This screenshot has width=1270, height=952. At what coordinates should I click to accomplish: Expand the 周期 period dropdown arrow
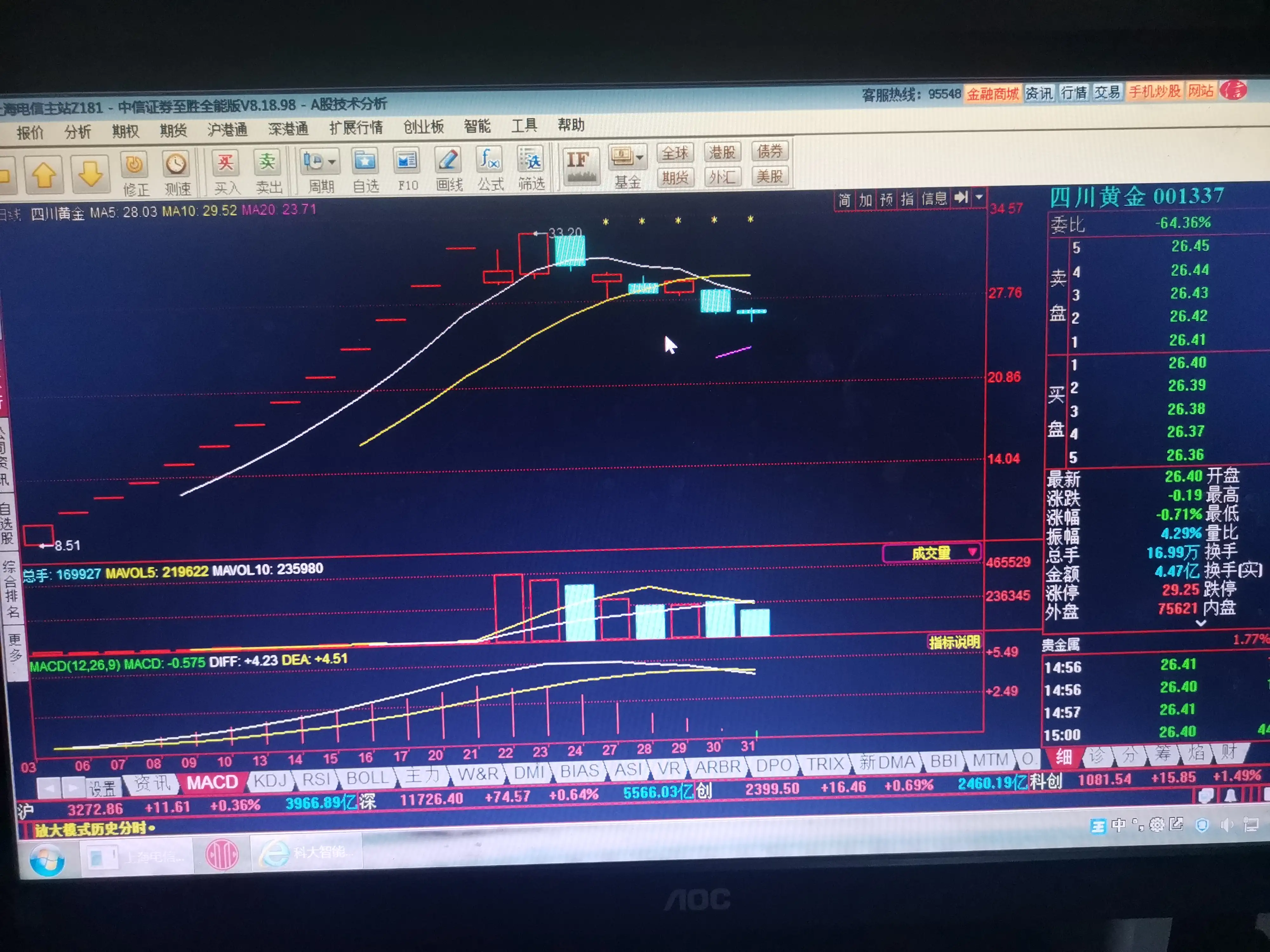332,162
